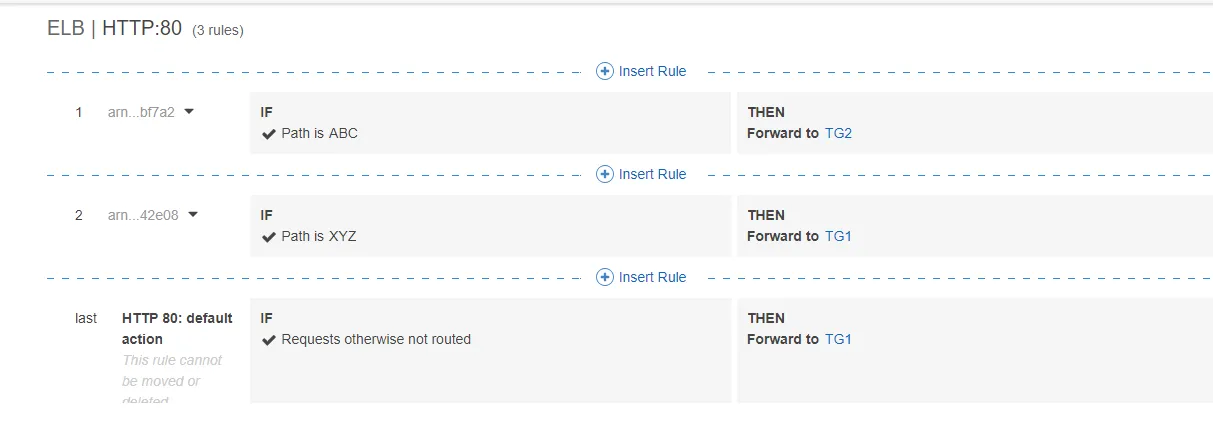Click the HTTP 80: default action label
The image size is (1213, 426).
pos(177,328)
